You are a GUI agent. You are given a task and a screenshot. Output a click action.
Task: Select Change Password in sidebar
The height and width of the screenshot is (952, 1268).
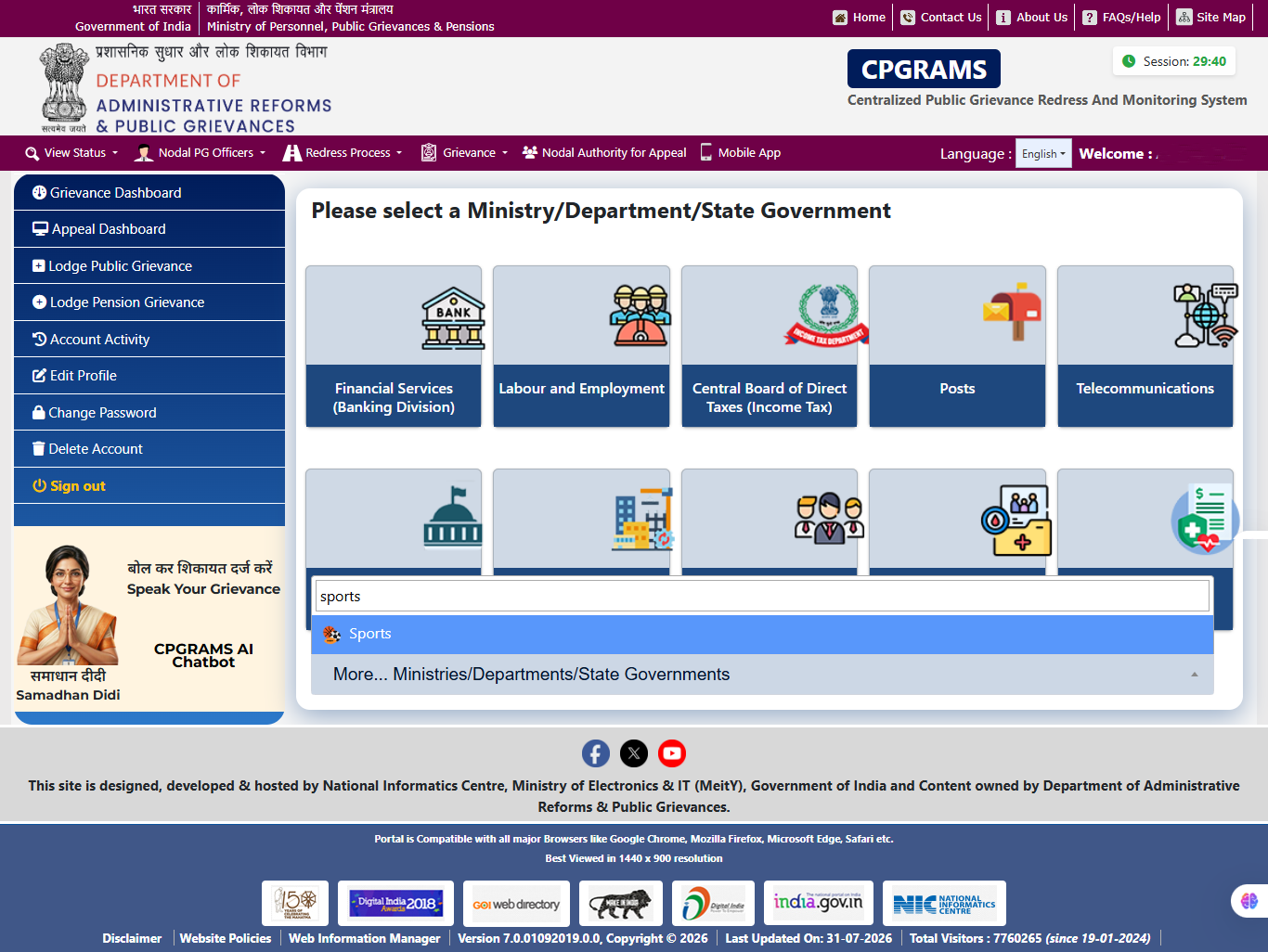click(149, 413)
